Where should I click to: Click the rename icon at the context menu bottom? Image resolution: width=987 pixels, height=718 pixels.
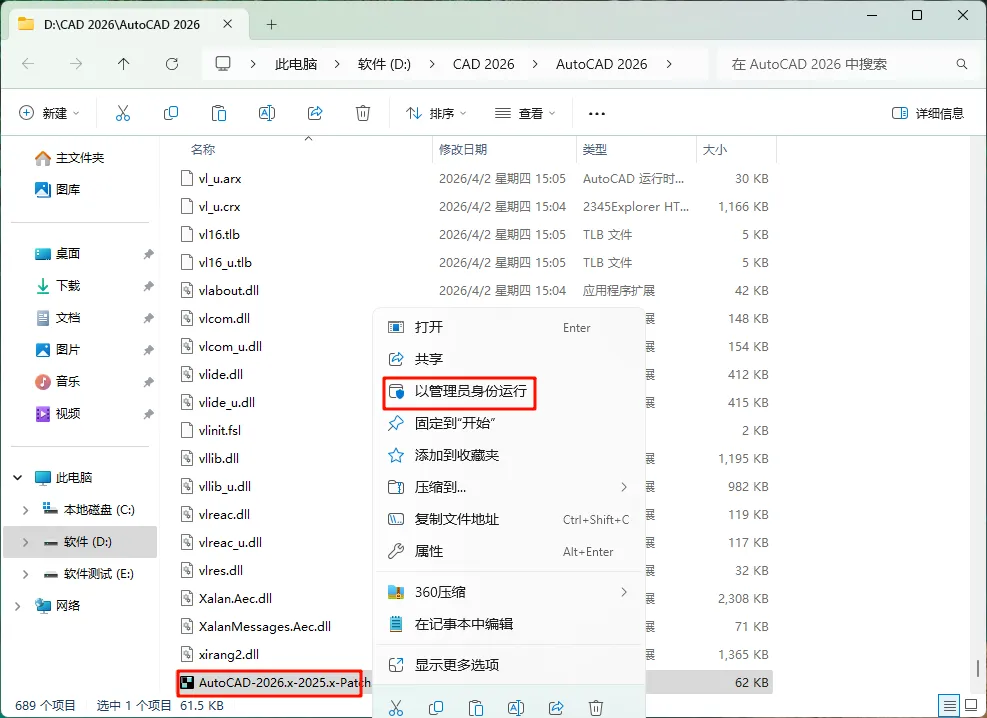point(516,708)
